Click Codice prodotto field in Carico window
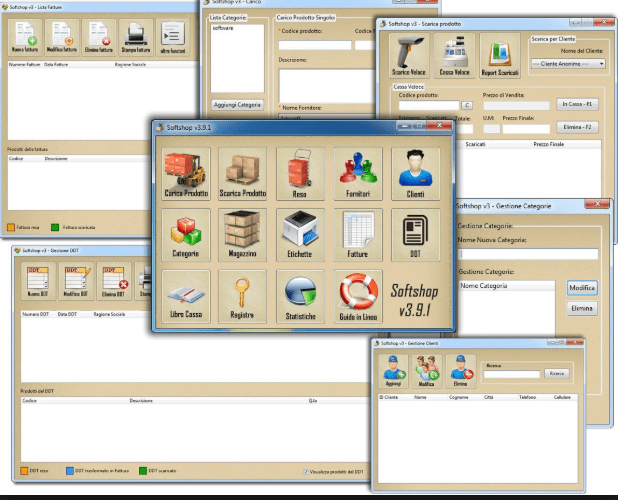618x500 pixels. click(x=315, y=45)
